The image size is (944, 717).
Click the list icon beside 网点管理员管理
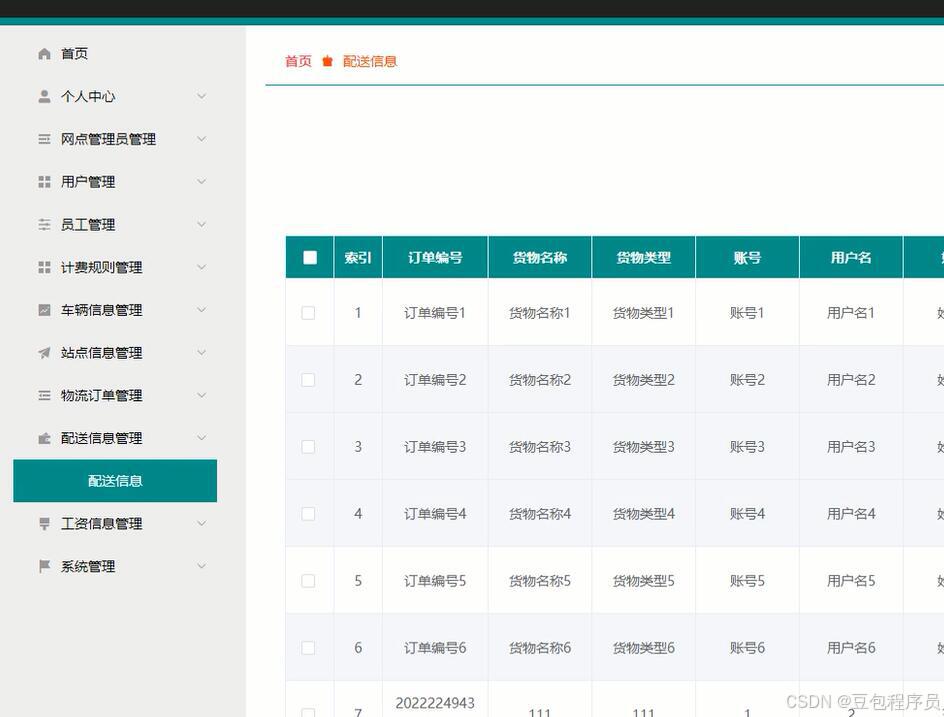(44, 139)
